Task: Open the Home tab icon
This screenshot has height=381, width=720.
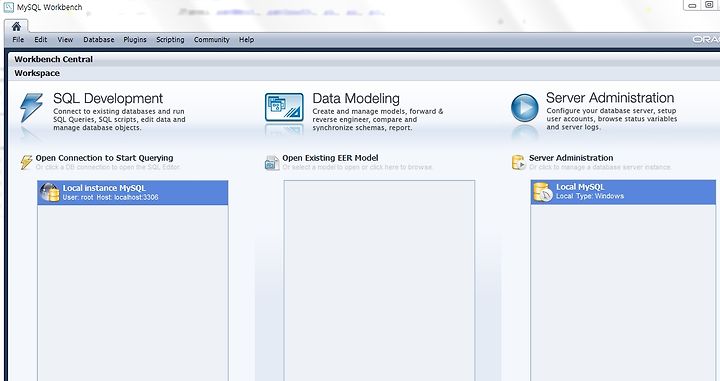Action: 16,26
